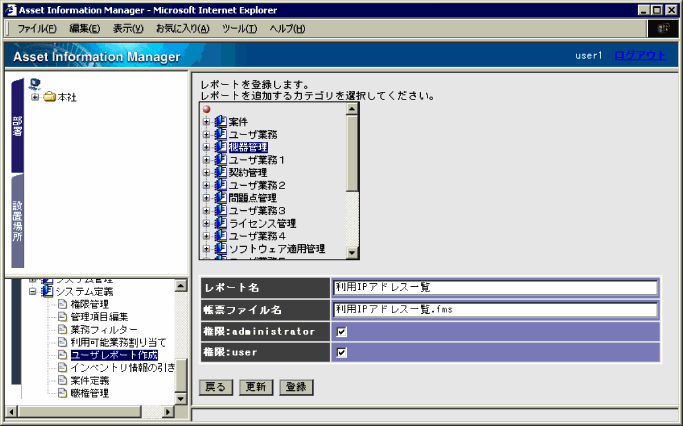Expand the ユーザ業務 category
The height and width of the screenshot is (426, 683).
pyautogui.click(x=206, y=135)
